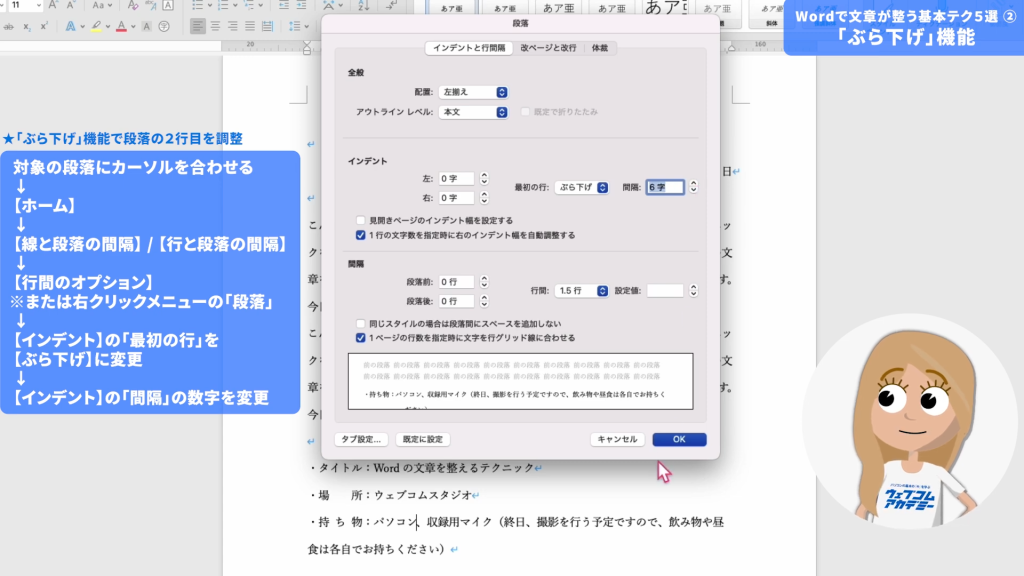Click the center align icon
This screenshot has width=1024, height=576.
[x=215, y=26]
